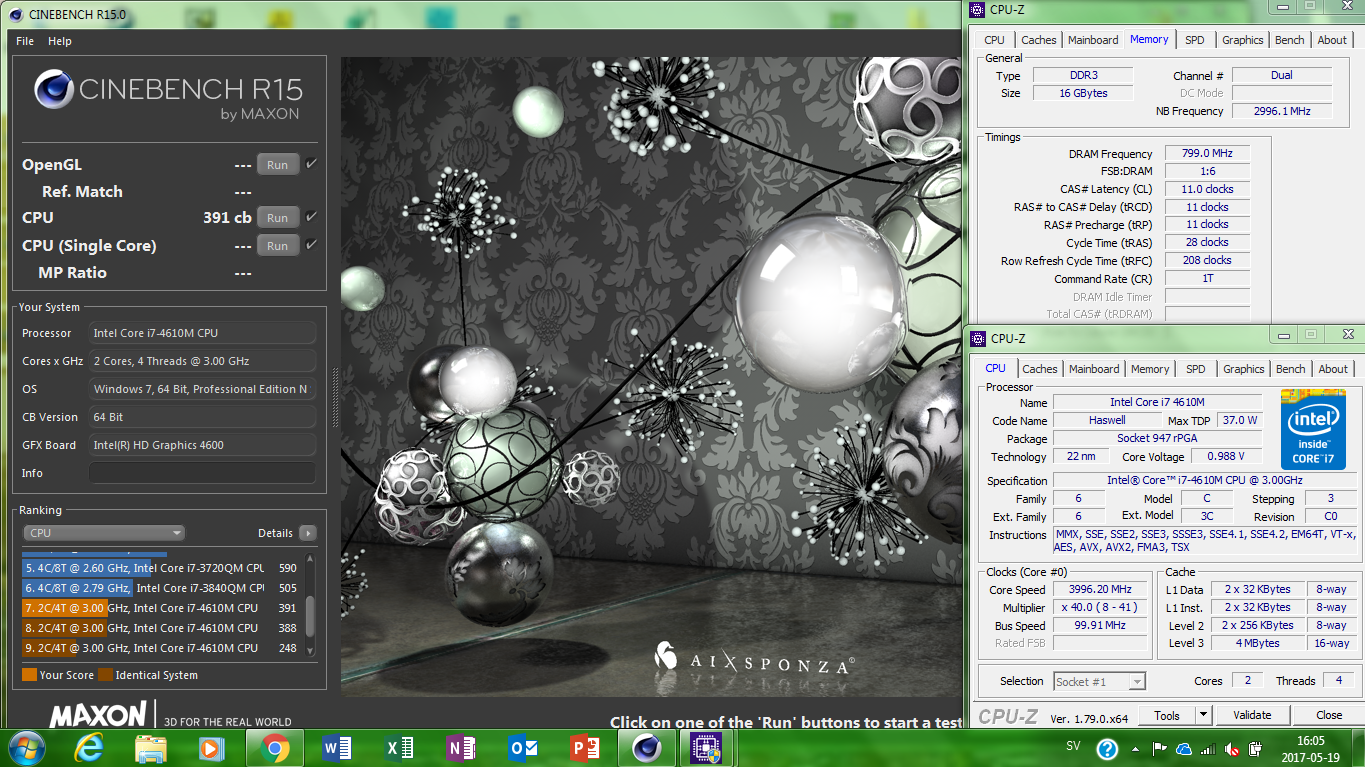Select ranking row i7-3840QM score 505
The height and width of the screenshot is (767, 1365).
point(160,588)
